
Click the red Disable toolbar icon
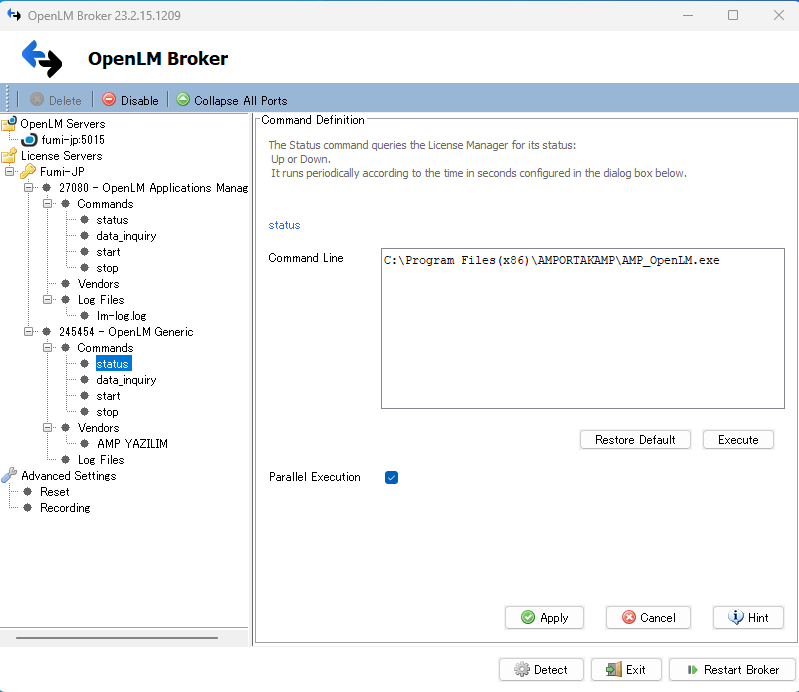[x=109, y=100]
